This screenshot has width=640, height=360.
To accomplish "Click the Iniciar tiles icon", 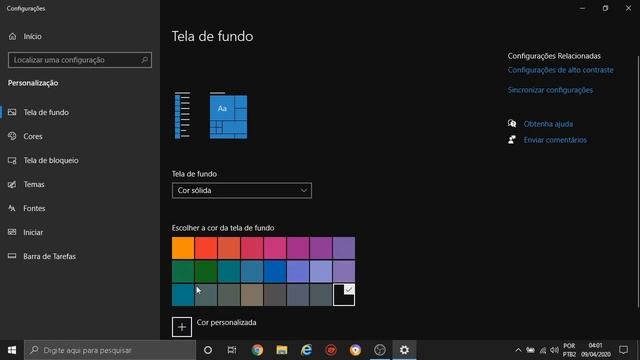I will [12, 232].
